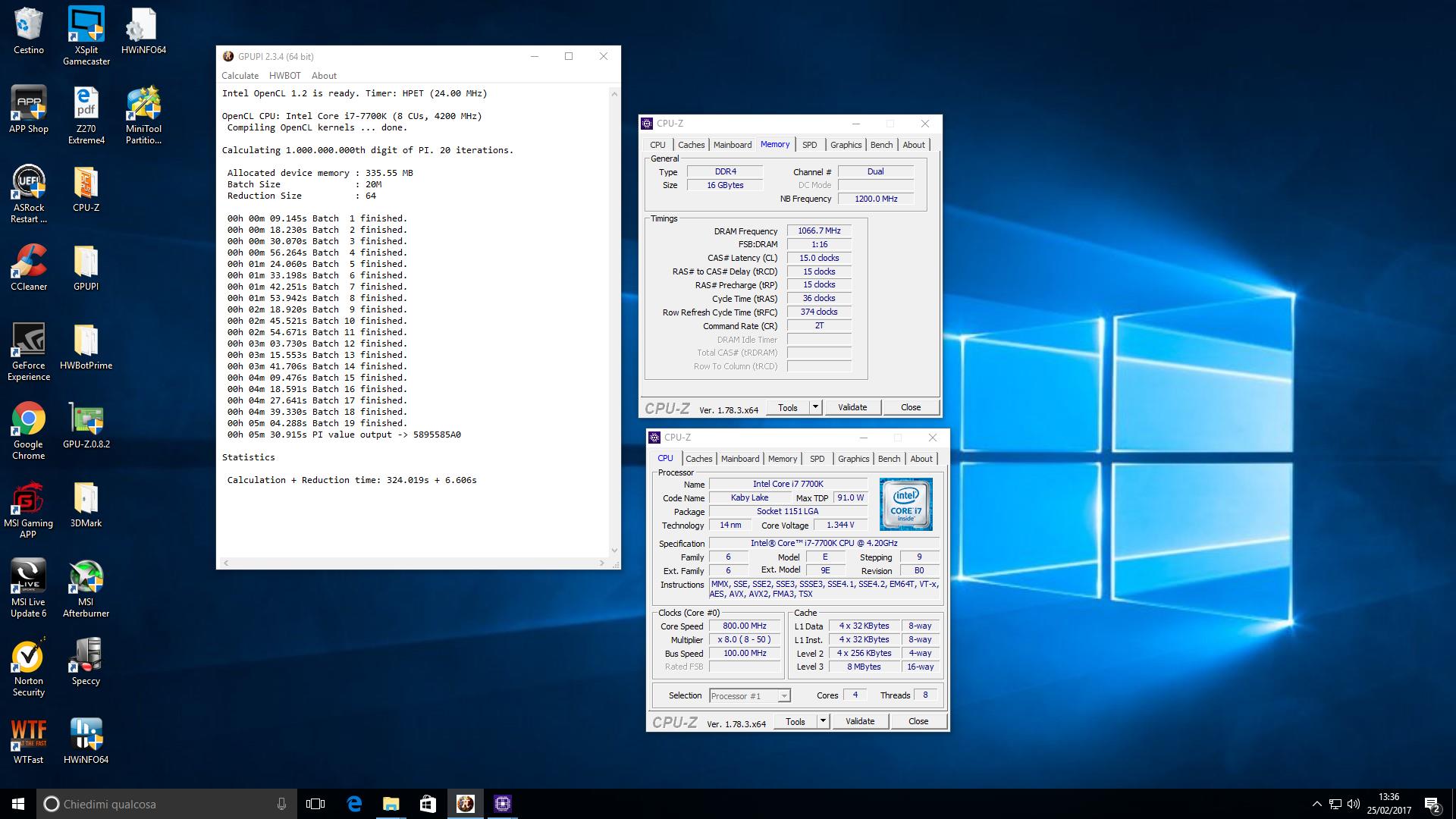Image resolution: width=1456 pixels, height=819 pixels.
Task: Select the CPU-Z folder on desktop
Action: (86, 189)
